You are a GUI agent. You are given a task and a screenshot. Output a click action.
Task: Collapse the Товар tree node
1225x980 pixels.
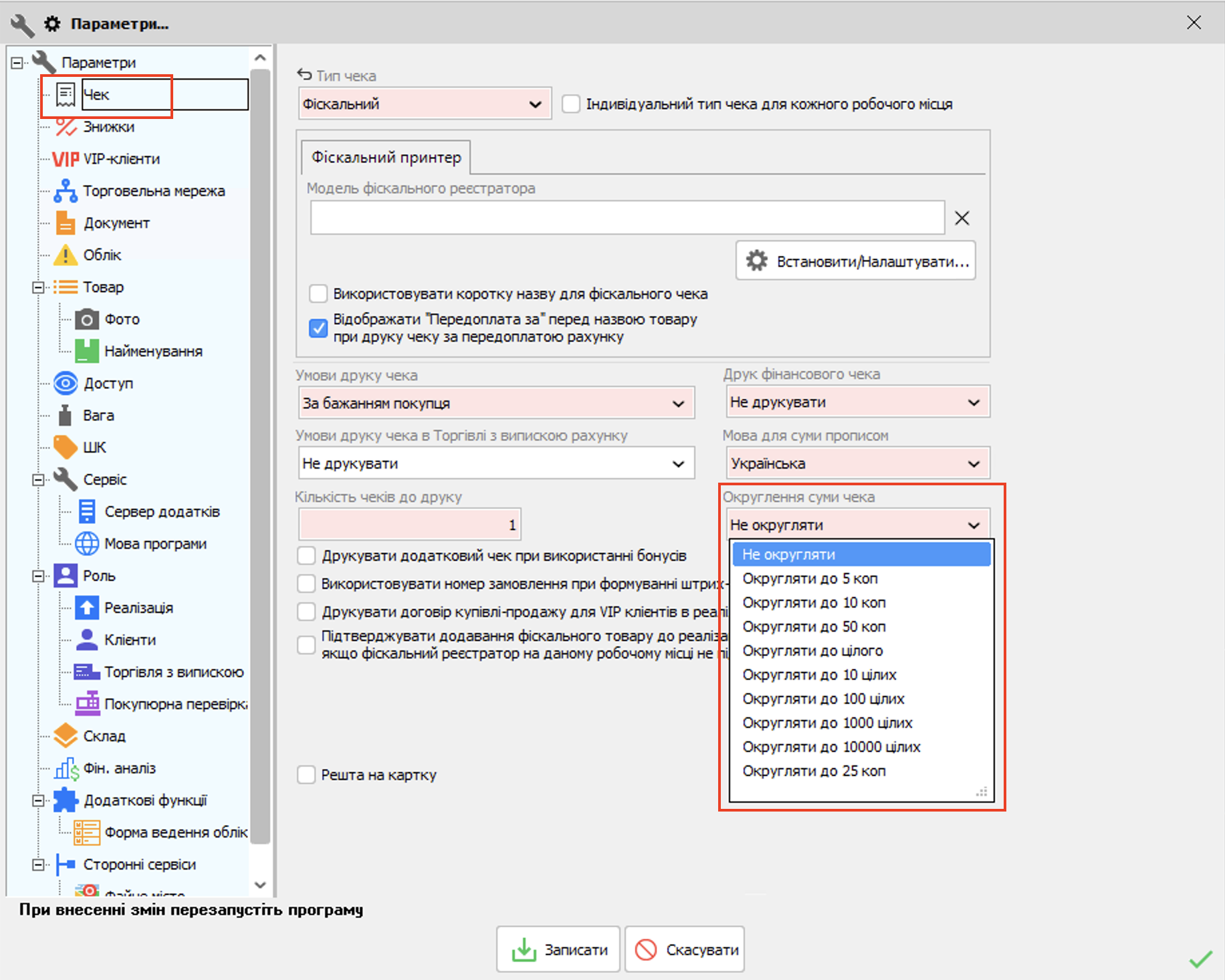point(38,287)
